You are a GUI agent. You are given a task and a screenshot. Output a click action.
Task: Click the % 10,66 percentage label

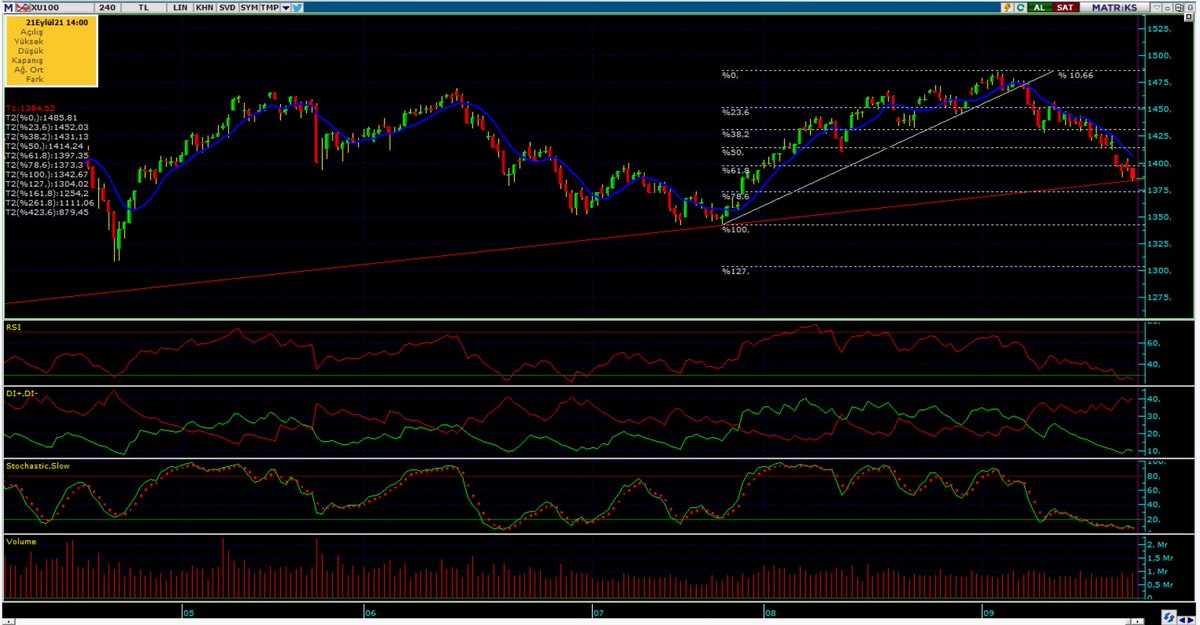(x=1075, y=75)
